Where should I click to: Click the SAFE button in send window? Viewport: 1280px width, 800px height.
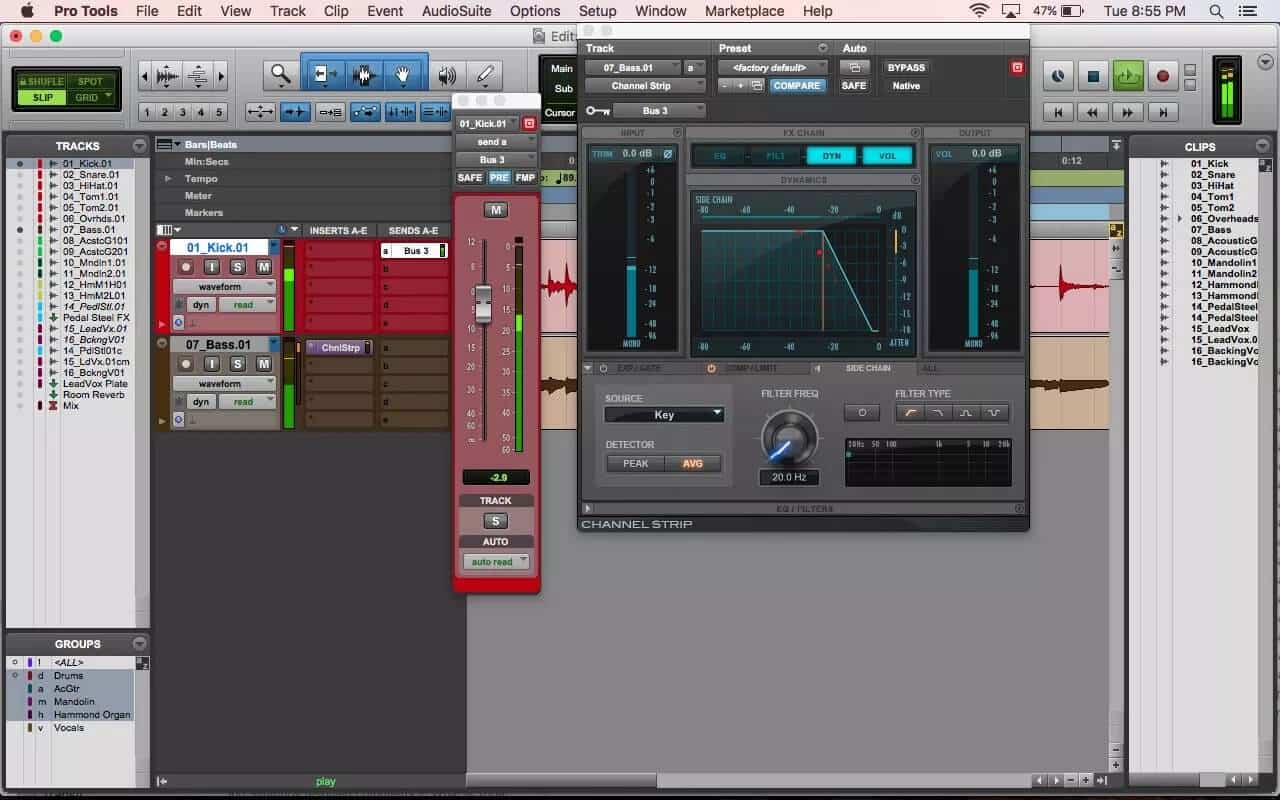pos(469,177)
